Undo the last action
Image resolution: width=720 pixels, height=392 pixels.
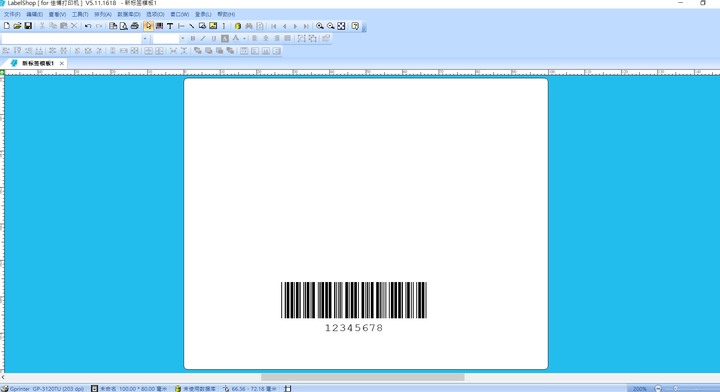[x=88, y=26]
